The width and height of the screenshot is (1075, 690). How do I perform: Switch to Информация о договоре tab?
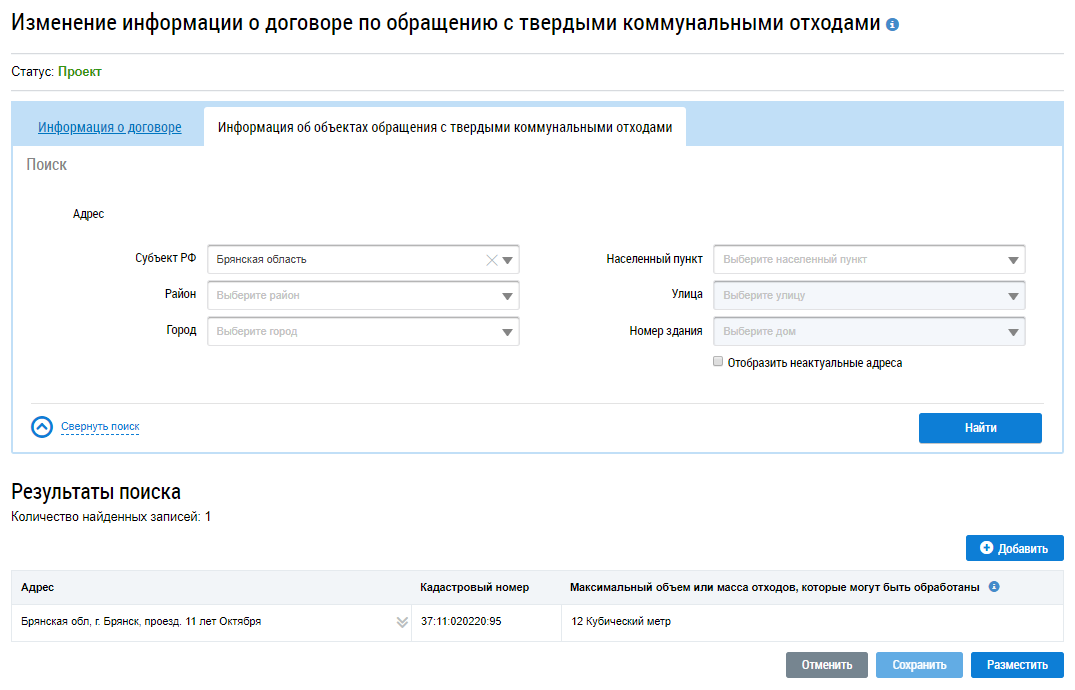click(x=110, y=128)
